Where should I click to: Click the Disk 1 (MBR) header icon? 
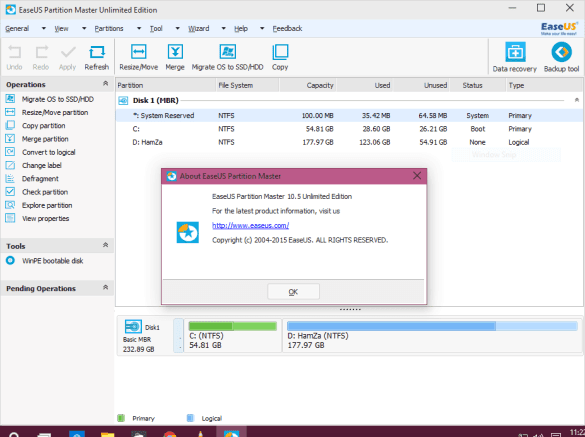pos(123,100)
